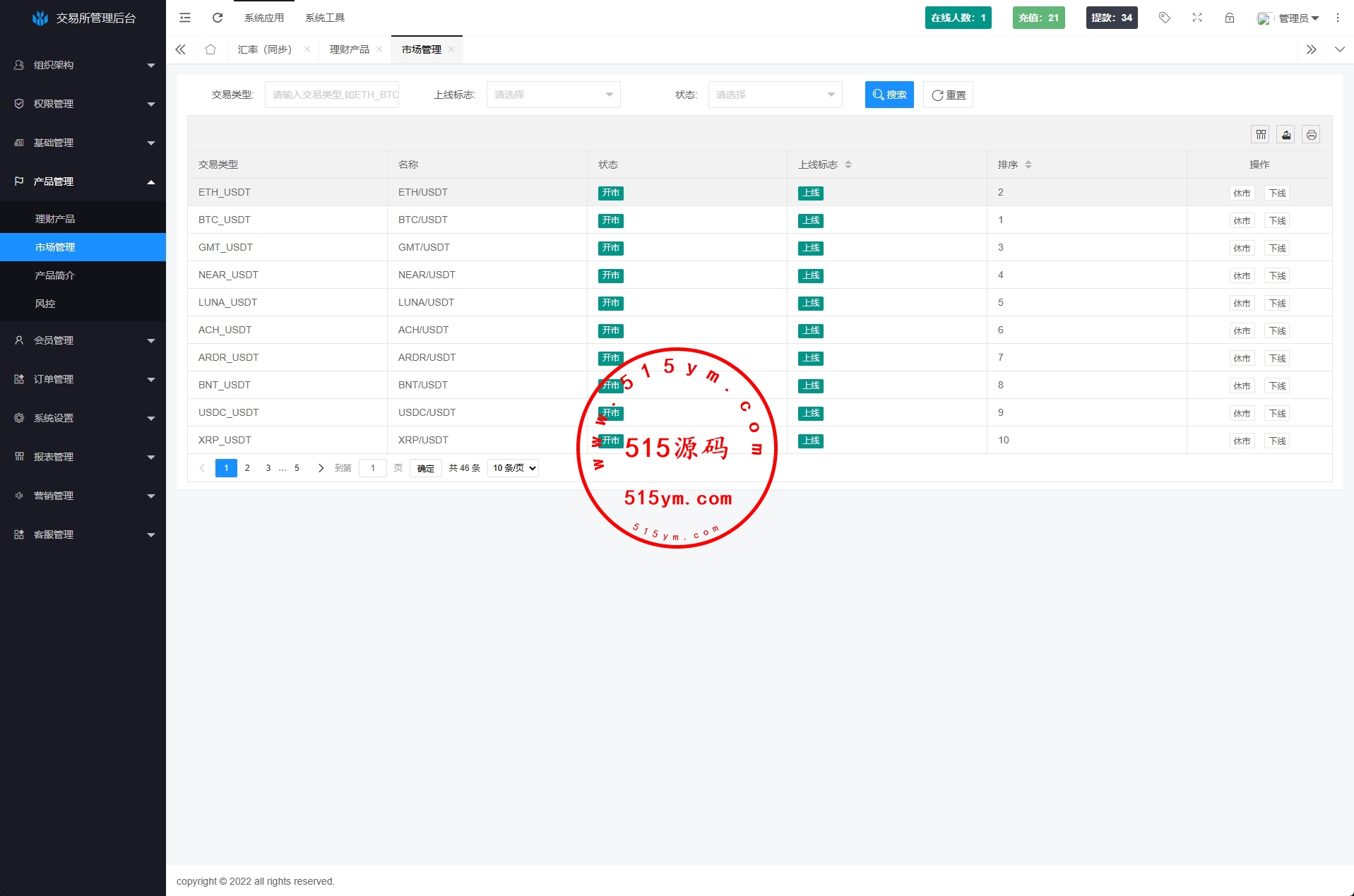Click the home tab icon
1354x896 pixels.
pos(210,49)
